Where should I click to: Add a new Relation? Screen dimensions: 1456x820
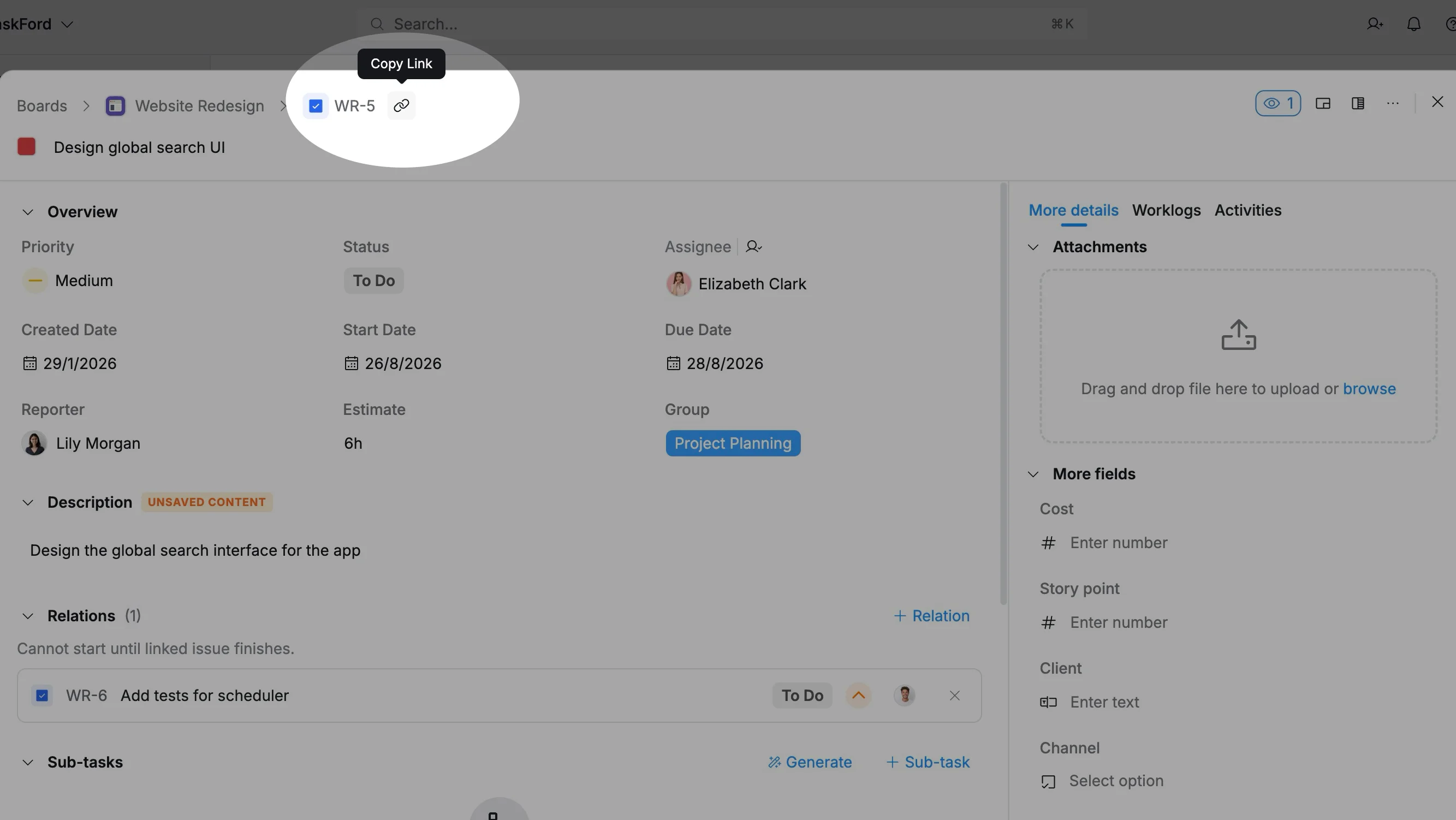(931, 615)
